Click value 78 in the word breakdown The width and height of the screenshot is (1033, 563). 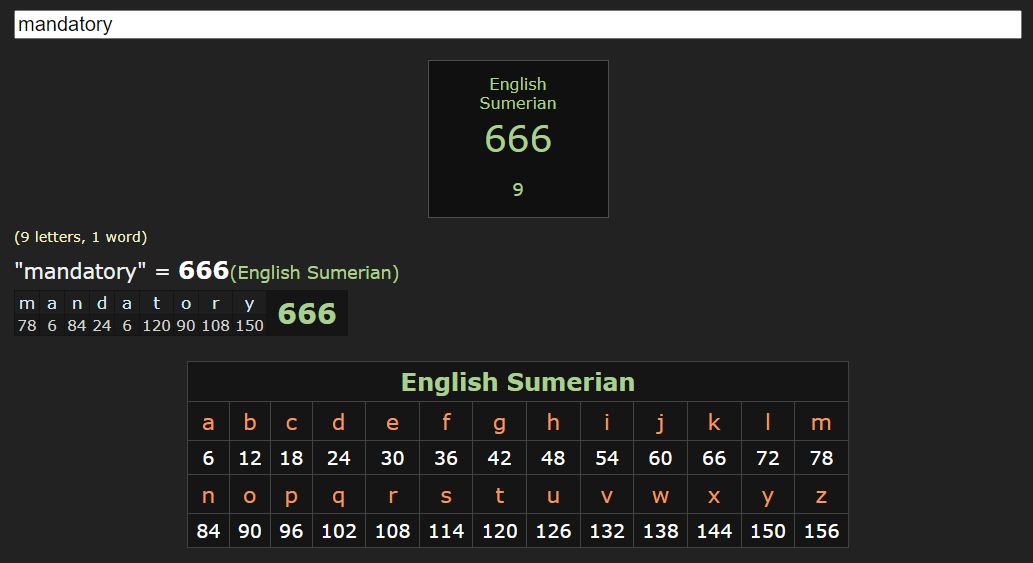[27, 325]
